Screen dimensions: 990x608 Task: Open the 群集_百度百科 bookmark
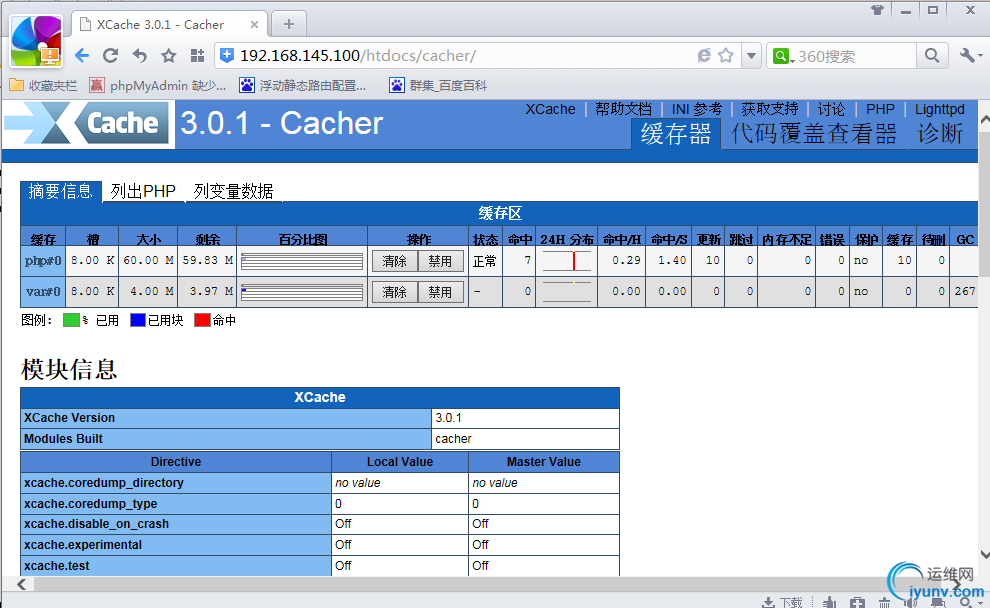tap(438, 85)
